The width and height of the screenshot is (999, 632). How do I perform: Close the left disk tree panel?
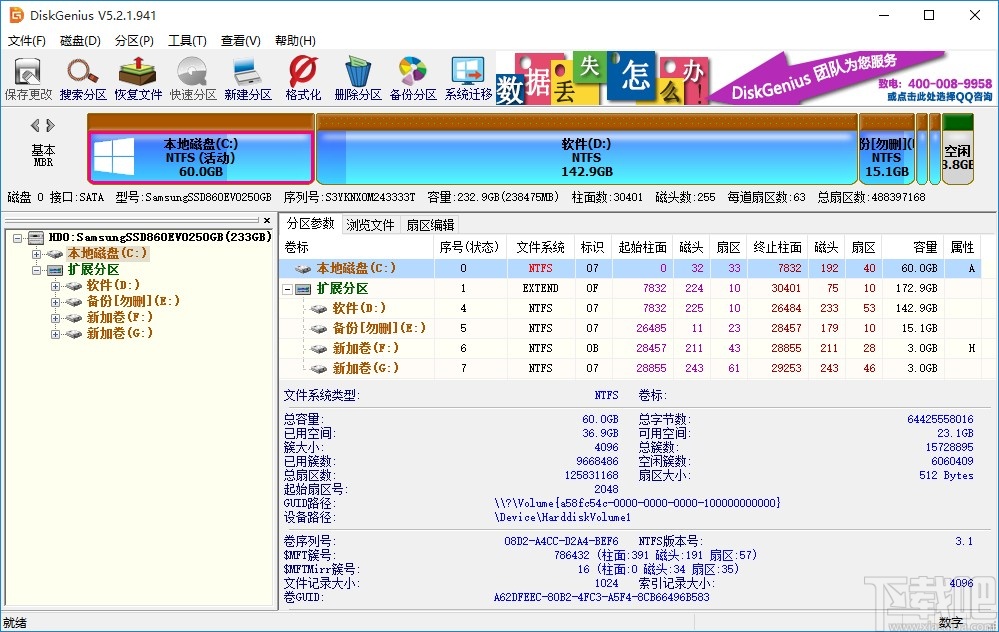267,220
